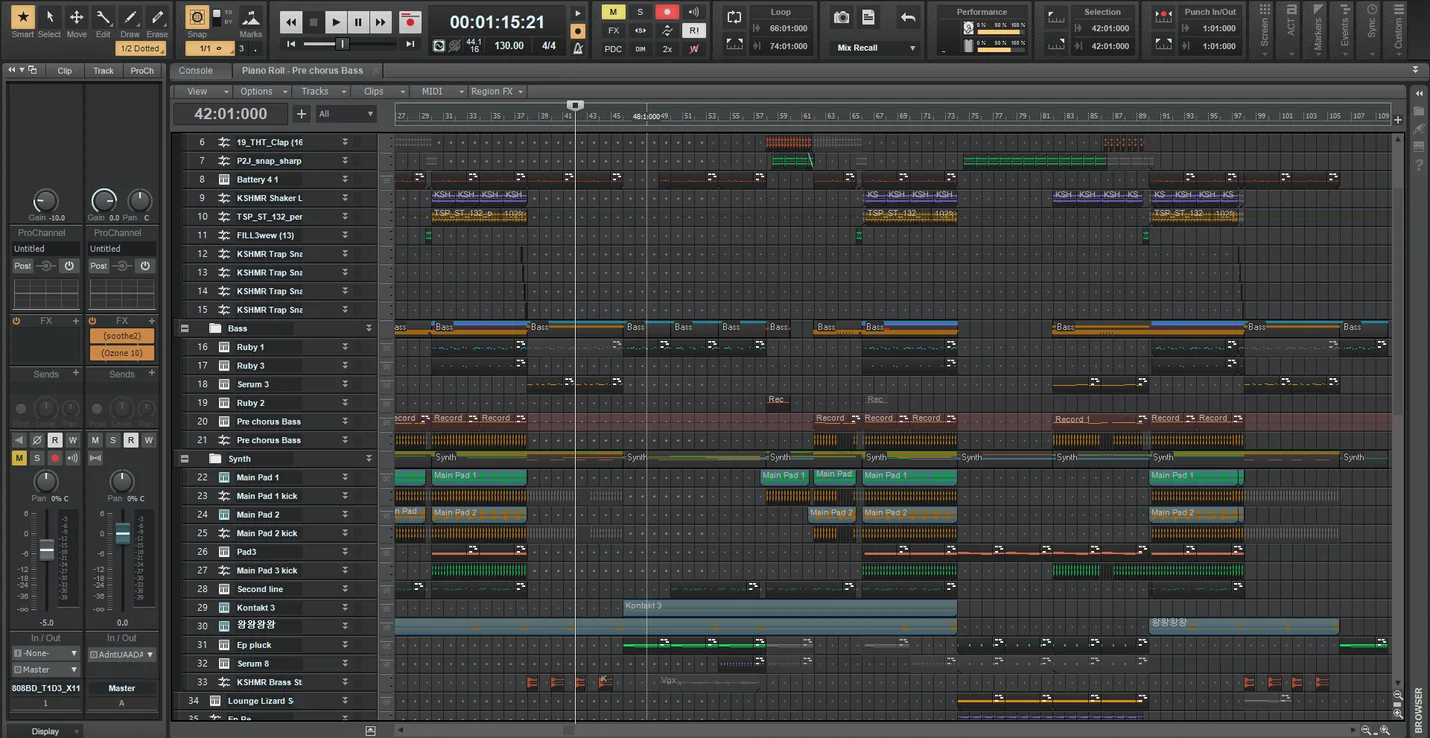1430x738 pixels.
Task: Open the Master output dropdown for 808BD strip
Action: coord(46,670)
